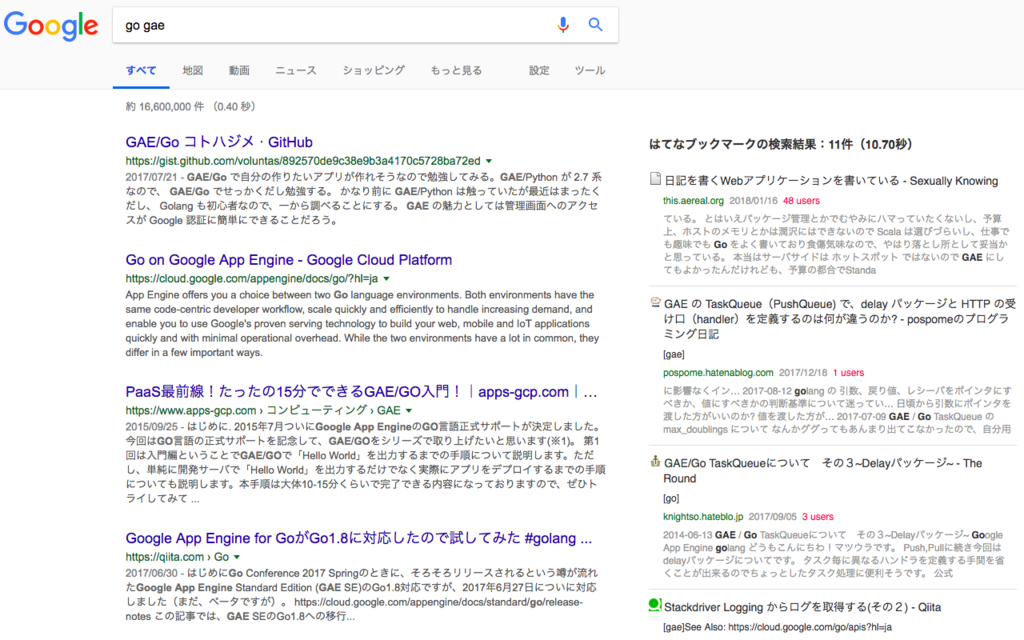The image size is (1024, 640).
Task: Open 'Stackdriver Logging からログを取得する' bookmark
Action: [802, 607]
